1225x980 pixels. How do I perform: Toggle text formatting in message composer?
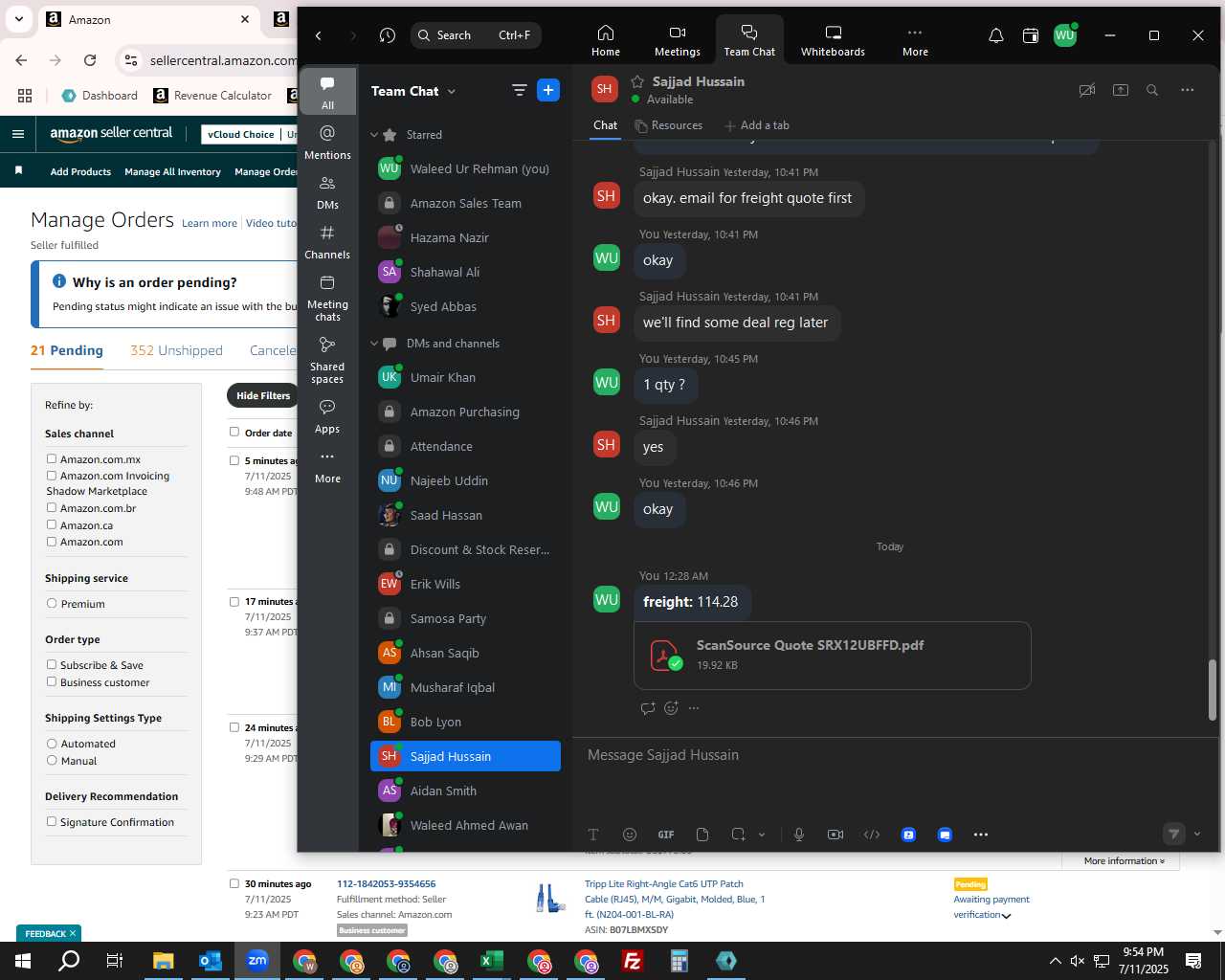point(593,835)
